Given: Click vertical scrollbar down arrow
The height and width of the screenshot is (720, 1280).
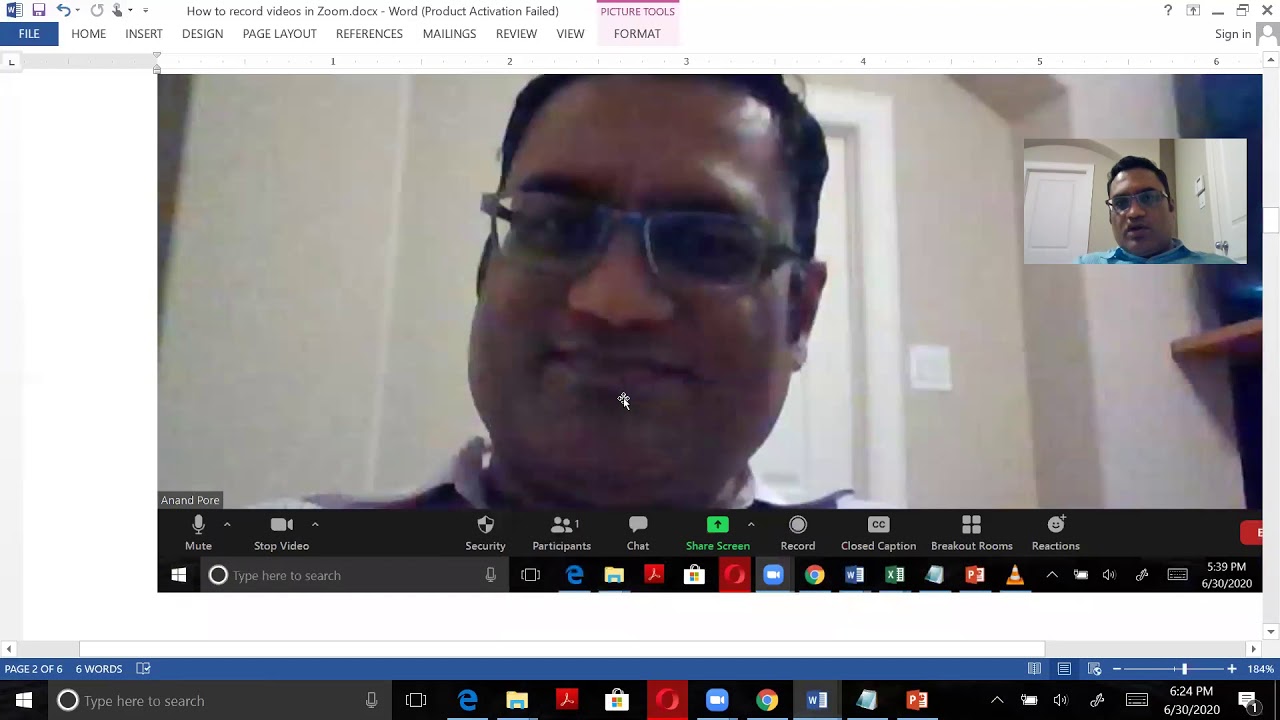Looking at the screenshot, I should click(1271, 632).
